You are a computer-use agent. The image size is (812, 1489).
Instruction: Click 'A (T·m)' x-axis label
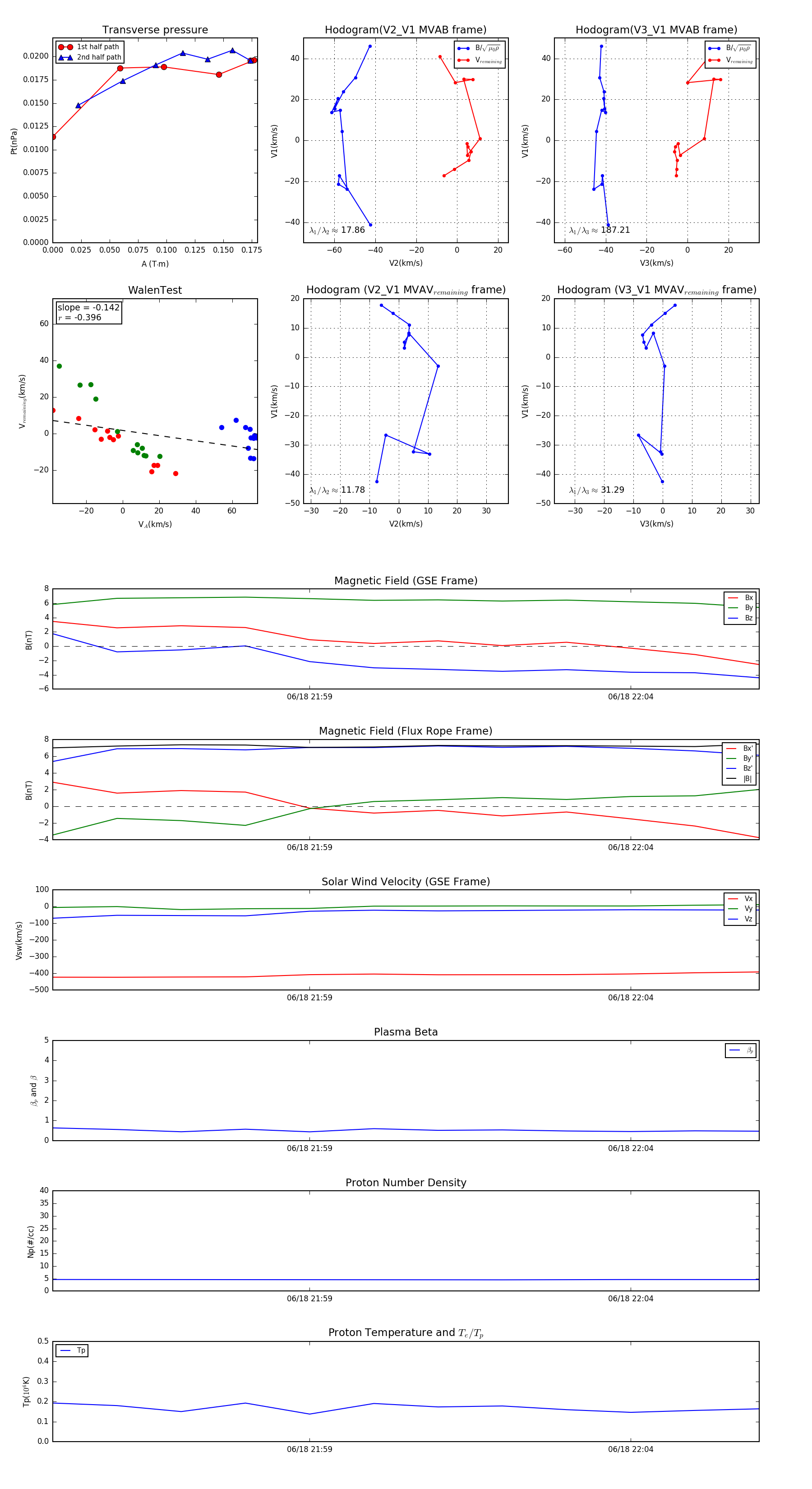click(155, 264)
